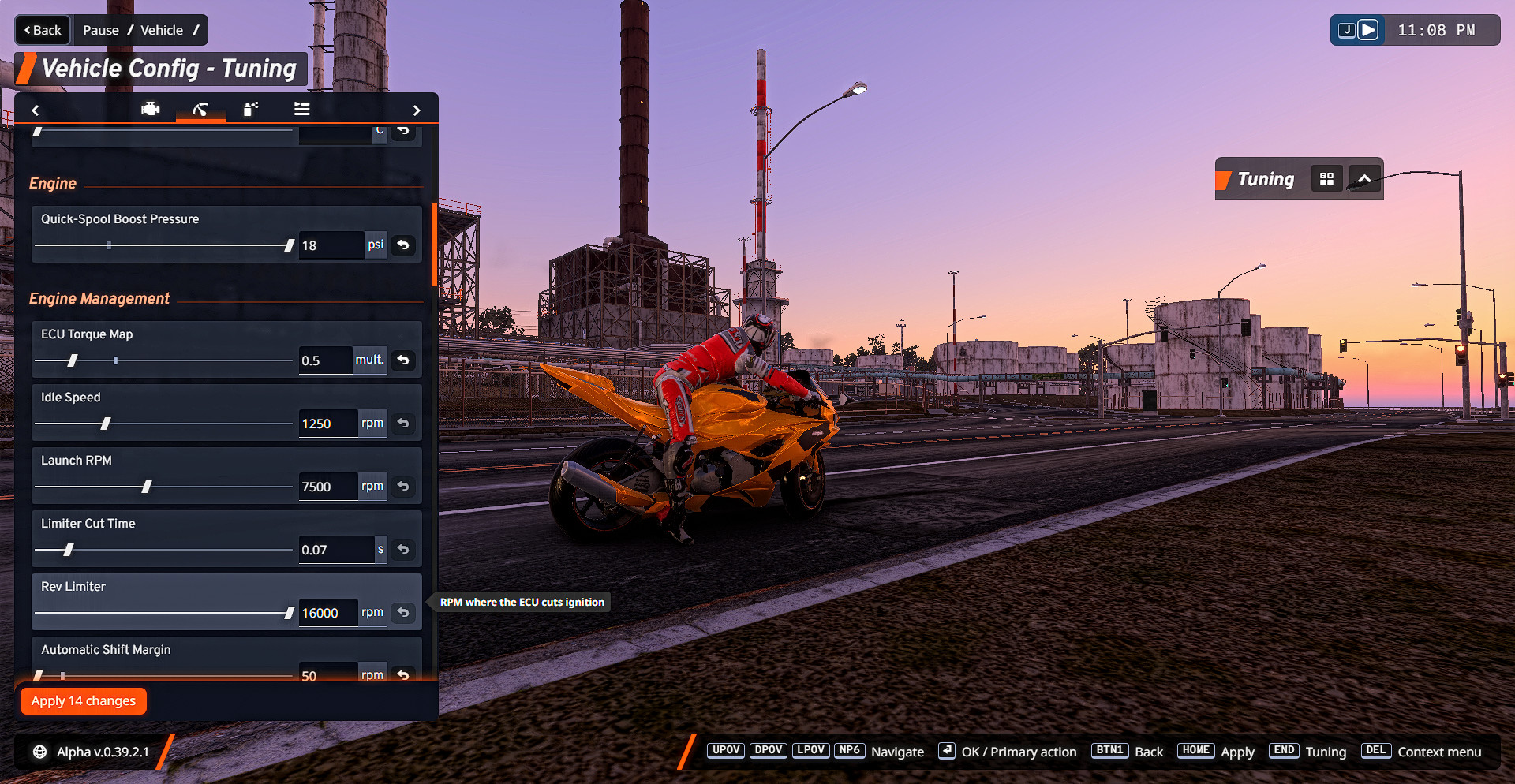Image resolution: width=1515 pixels, height=784 pixels.
Task: Click the DEL key badge
Action: click(x=1375, y=750)
